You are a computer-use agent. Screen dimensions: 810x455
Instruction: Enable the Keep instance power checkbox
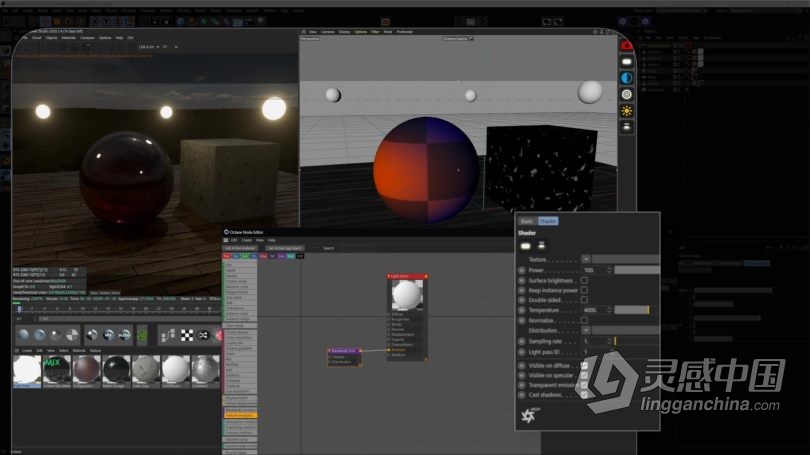coord(584,290)
